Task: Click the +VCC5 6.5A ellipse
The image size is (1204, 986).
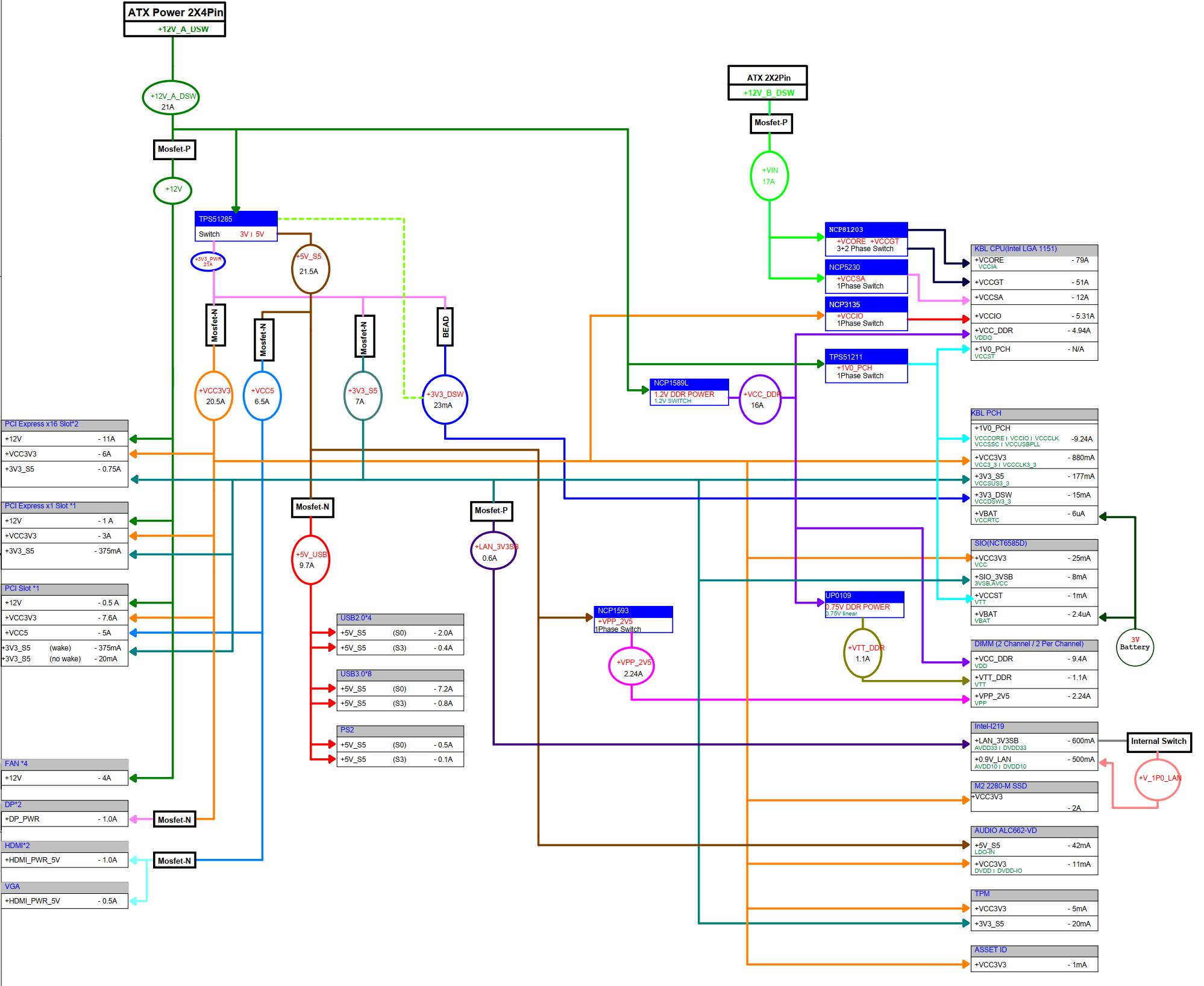Action: 262,396
